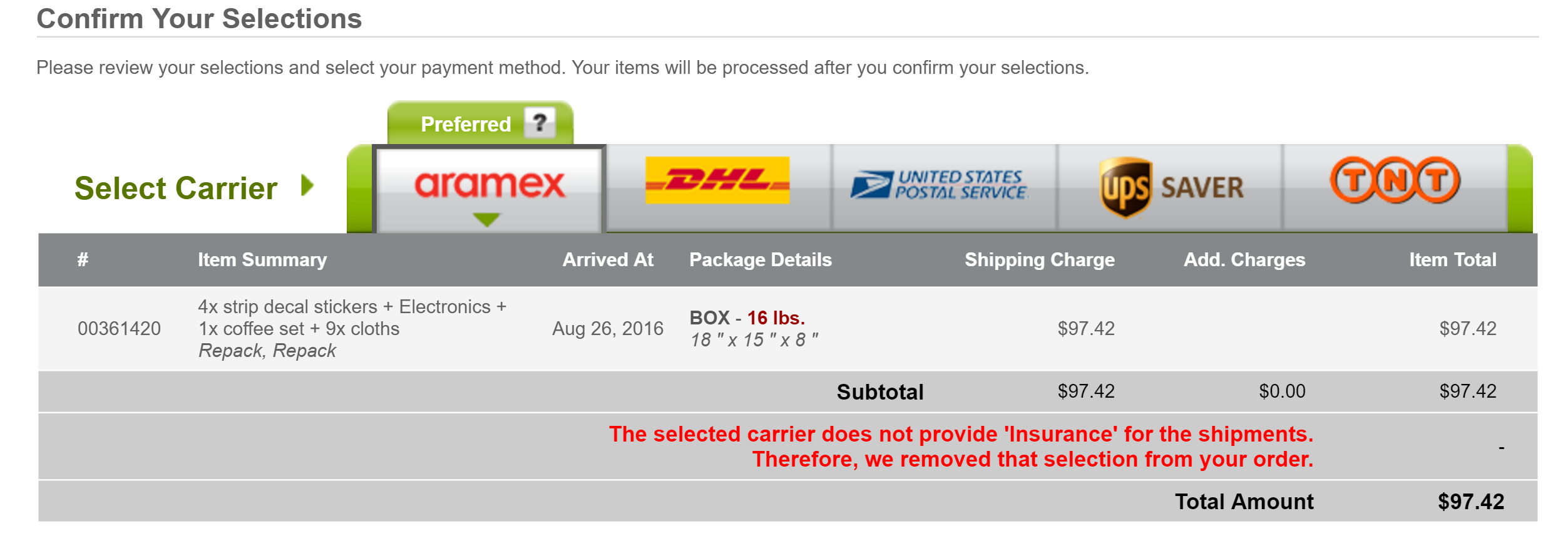The height and width of the screenshot is (543, 1568).
Task: Click the Repack, Repack item note
Action: (x=267, y=351)
